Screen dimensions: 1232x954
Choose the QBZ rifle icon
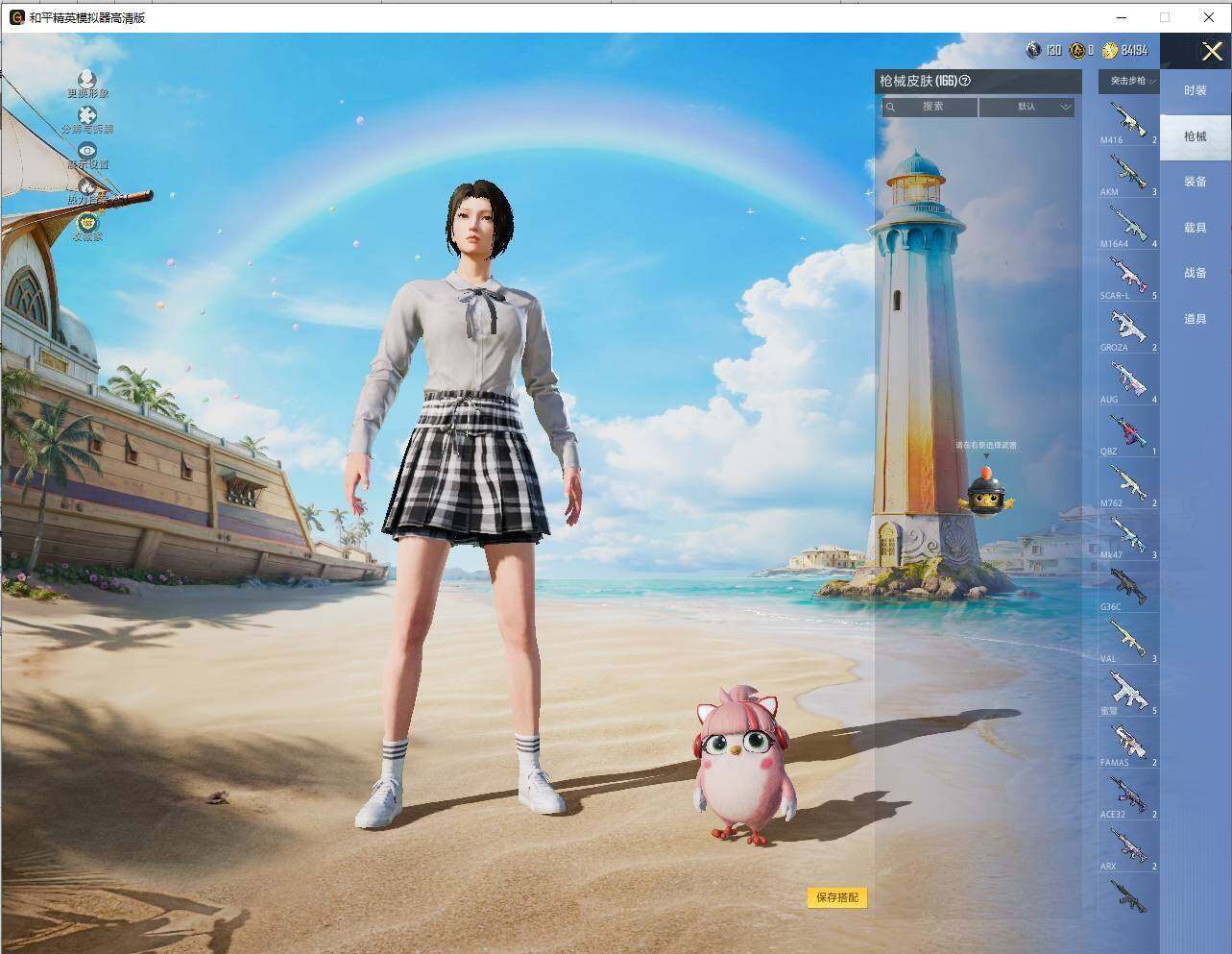click(x=1129, y=433)
